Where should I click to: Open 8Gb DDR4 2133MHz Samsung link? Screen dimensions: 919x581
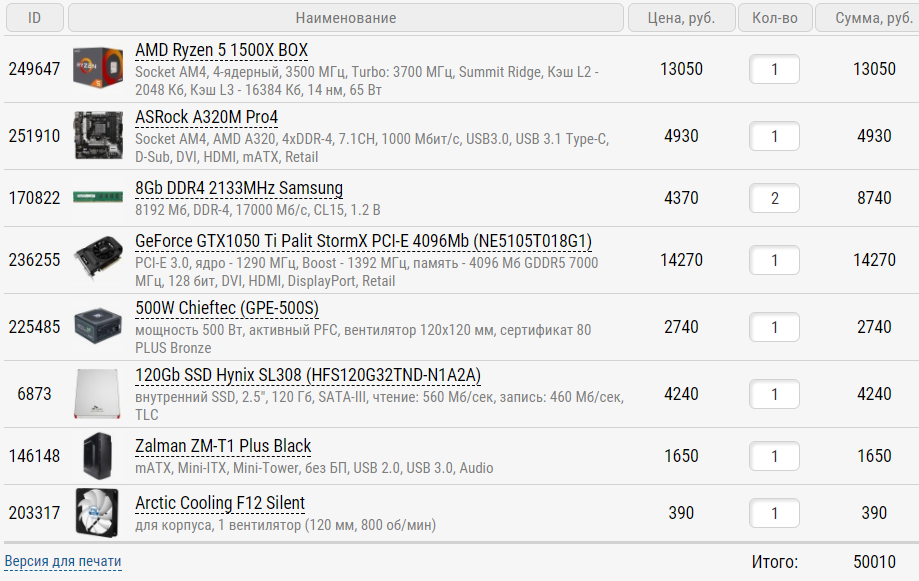[x=239, y=188]
